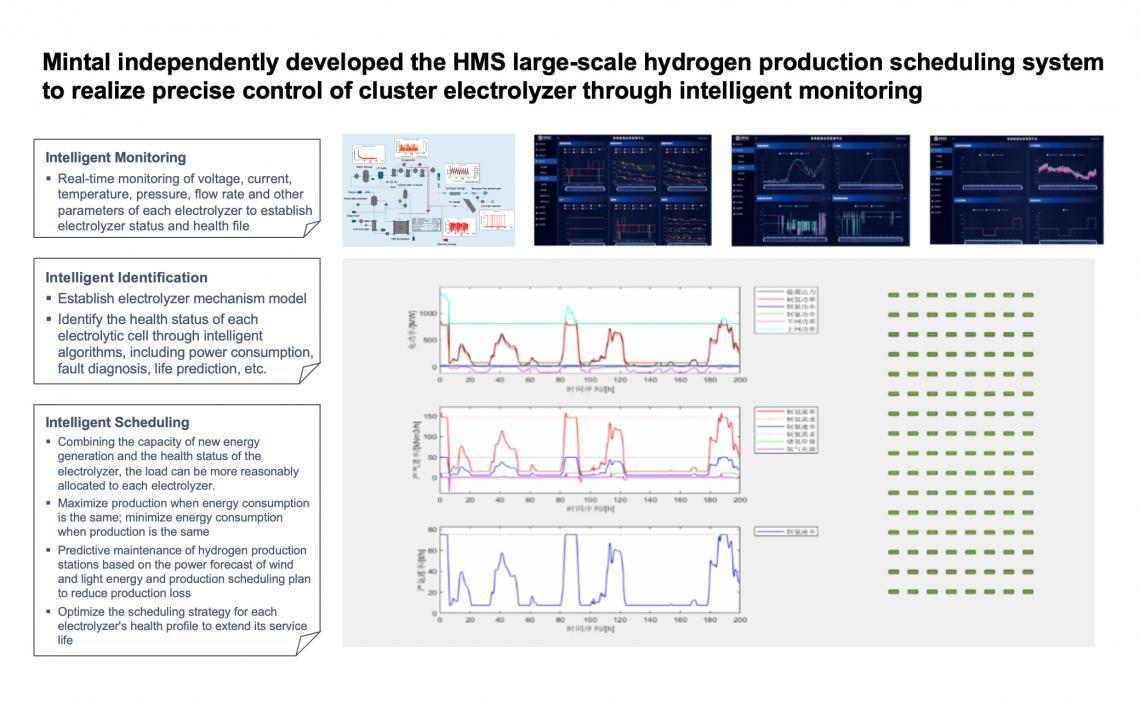The image size is (1140, 703).
Task: Open the dashboard thumbnail with pink waveform chart
Action: pos(1016,189)
